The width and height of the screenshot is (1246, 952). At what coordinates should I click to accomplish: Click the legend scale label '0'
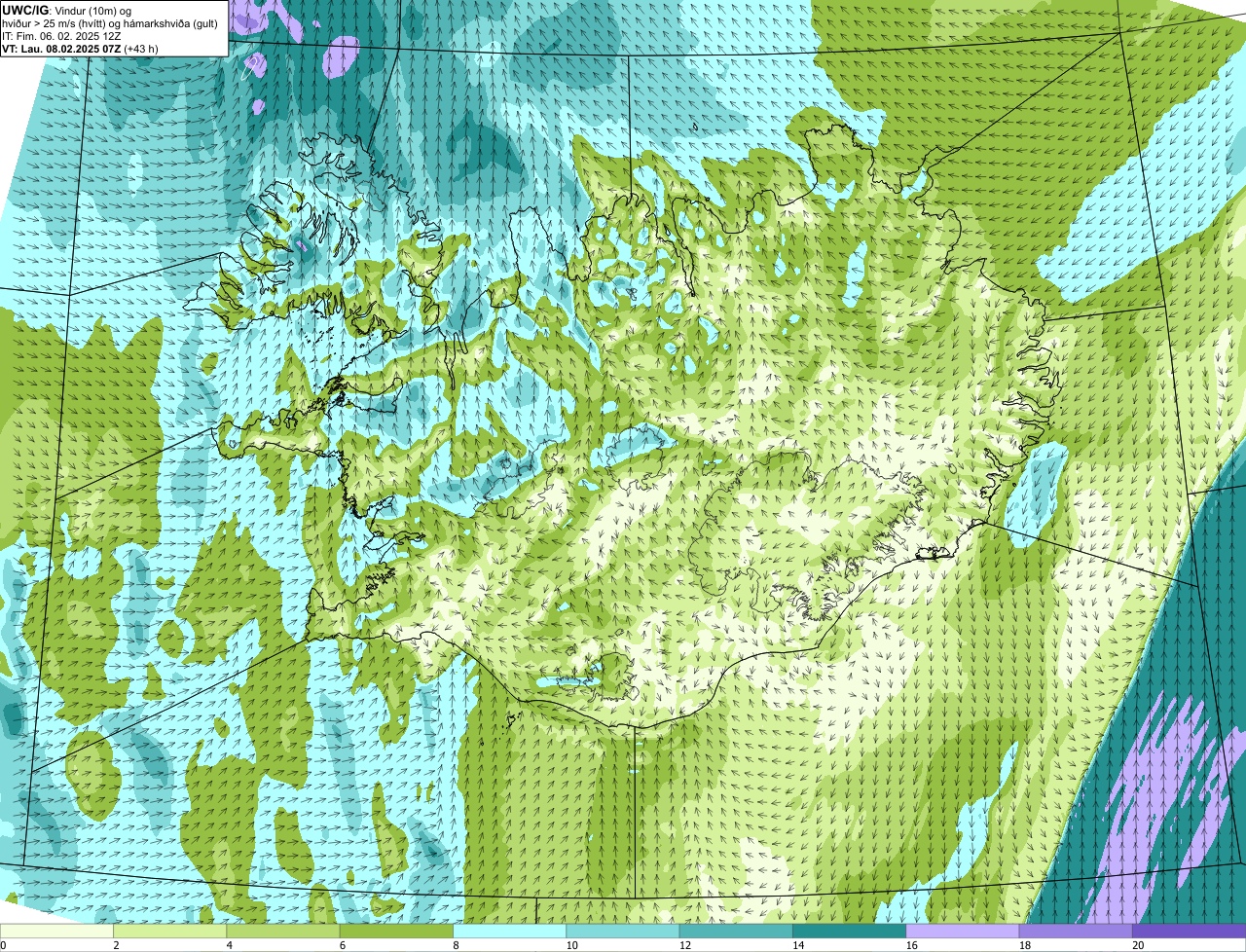4,945
